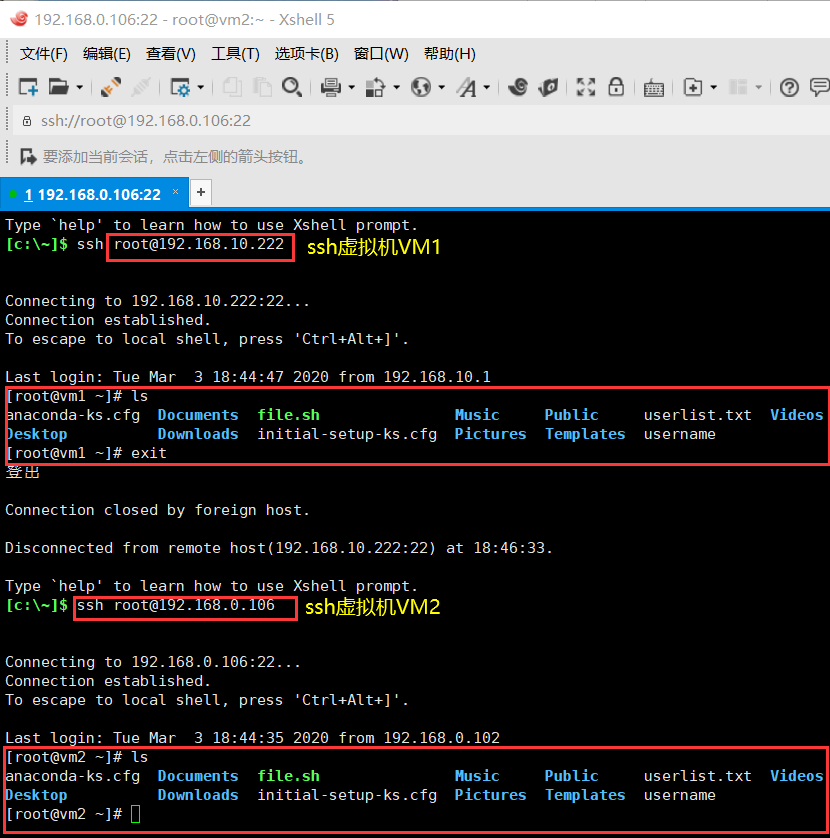The width and height of the screenshot is (830, 838).
Task: Click 'userlist.txt' in vm2 listing
Action: pyautogui.click(x=697, y=776)
